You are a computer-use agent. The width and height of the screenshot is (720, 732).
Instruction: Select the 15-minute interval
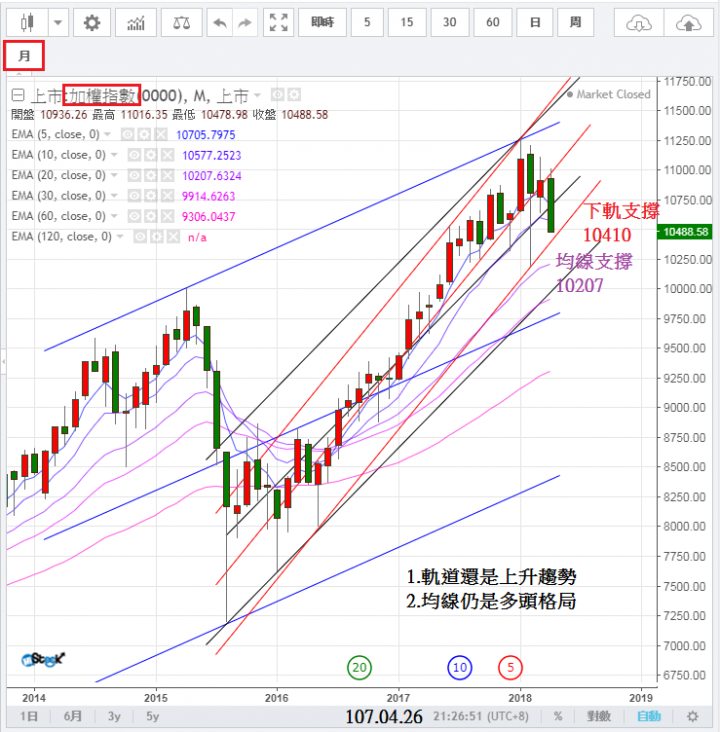pyautogui.click(x=407, y=22)
